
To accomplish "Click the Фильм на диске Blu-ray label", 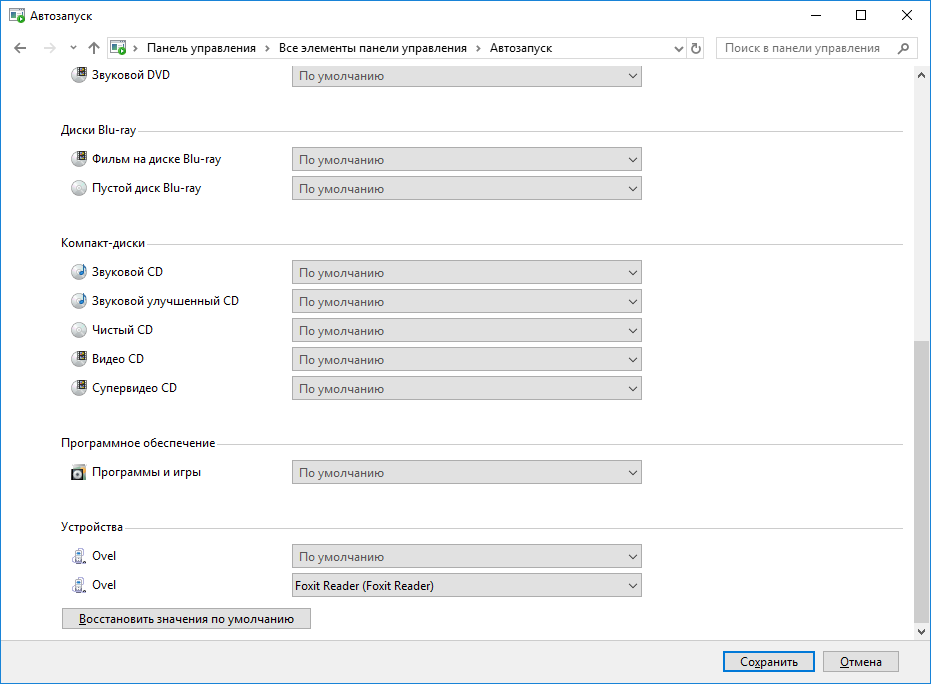I will [156, 159].
